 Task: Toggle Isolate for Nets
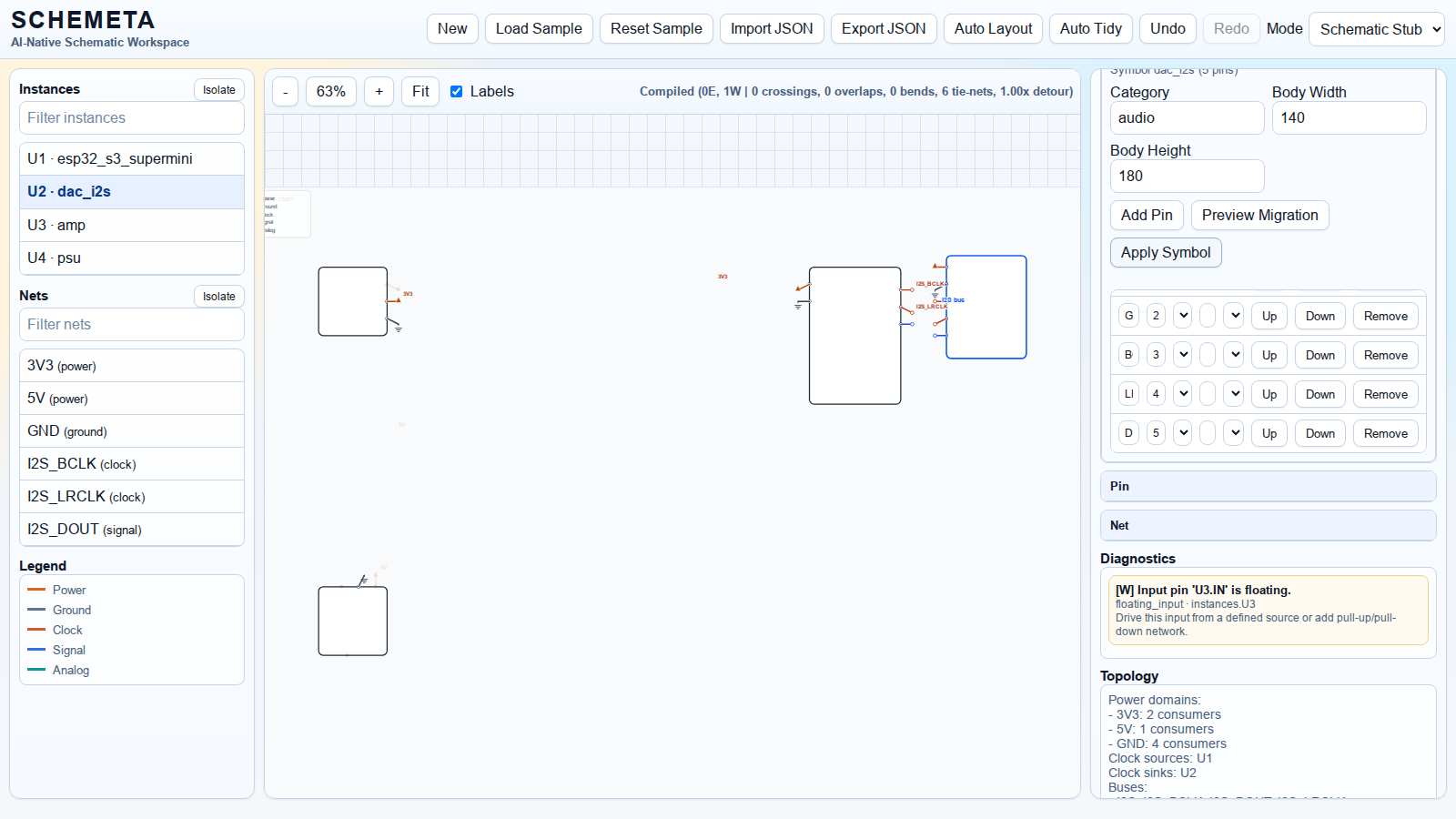[218, 297]
